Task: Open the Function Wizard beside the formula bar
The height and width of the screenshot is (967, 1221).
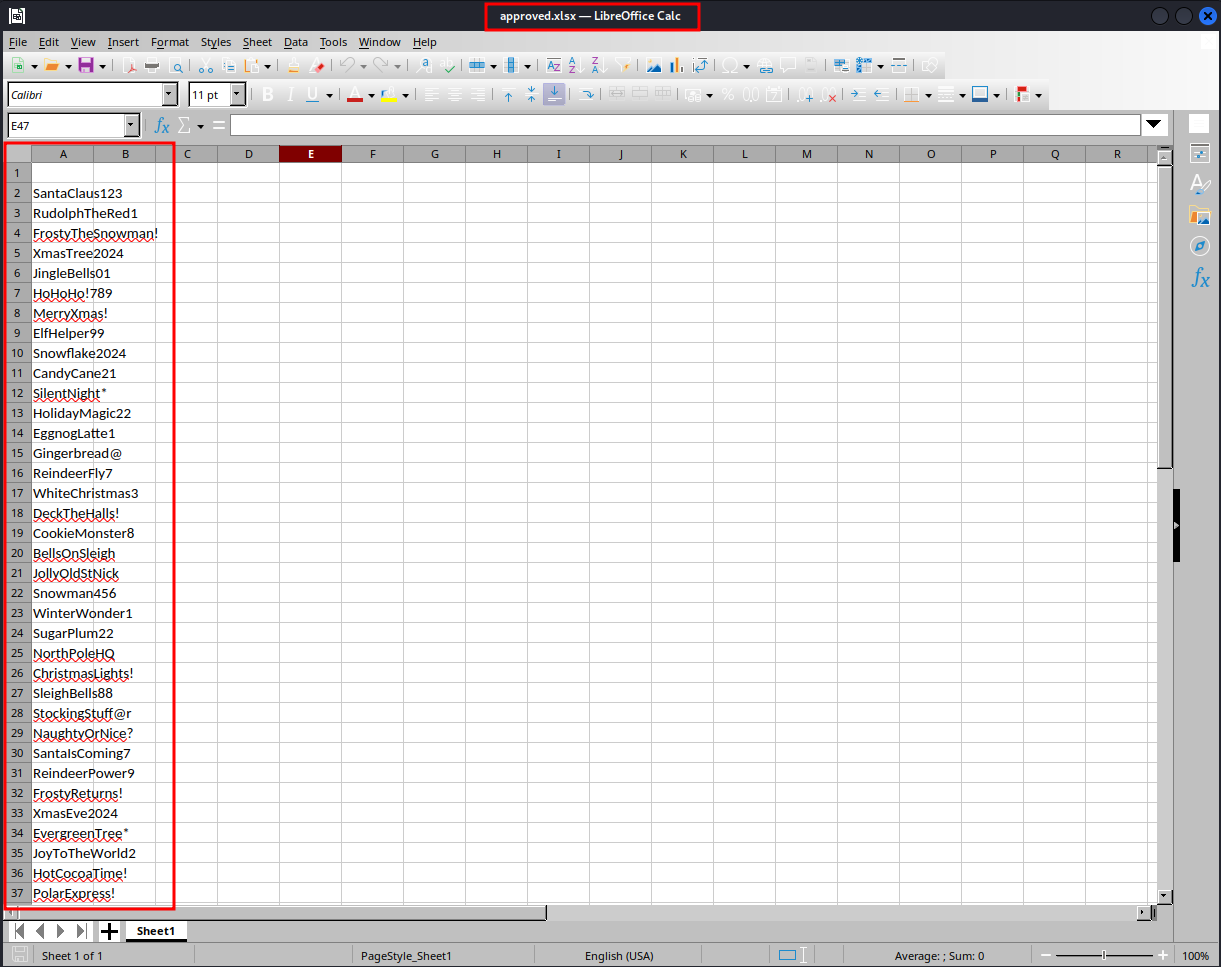Action: [162, 126]
